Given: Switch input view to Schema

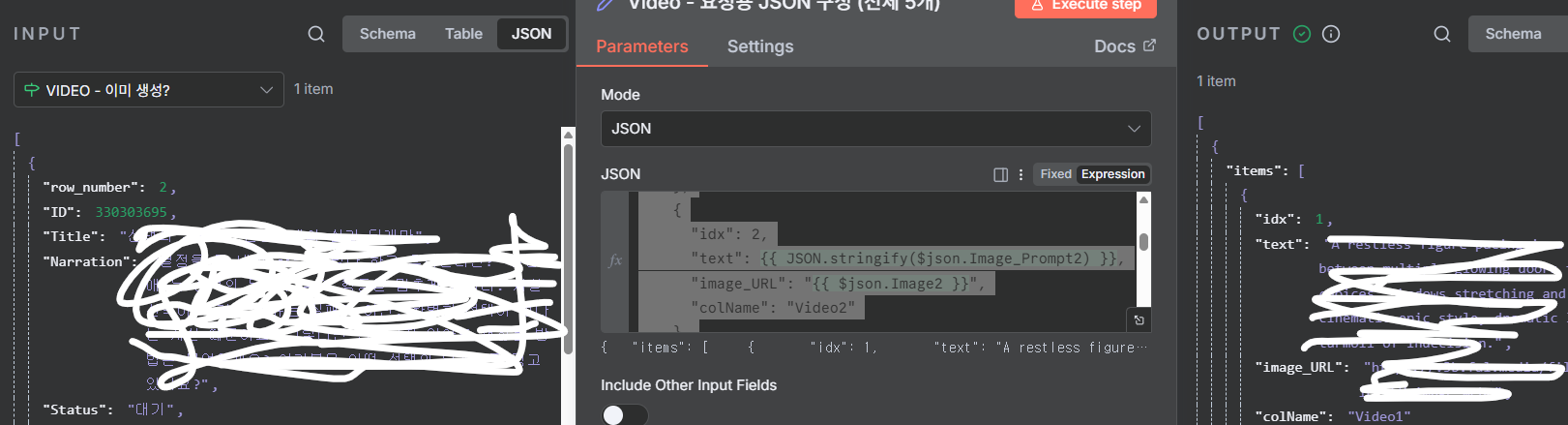Looking at the screenshot, I should (x=387, y=34).
